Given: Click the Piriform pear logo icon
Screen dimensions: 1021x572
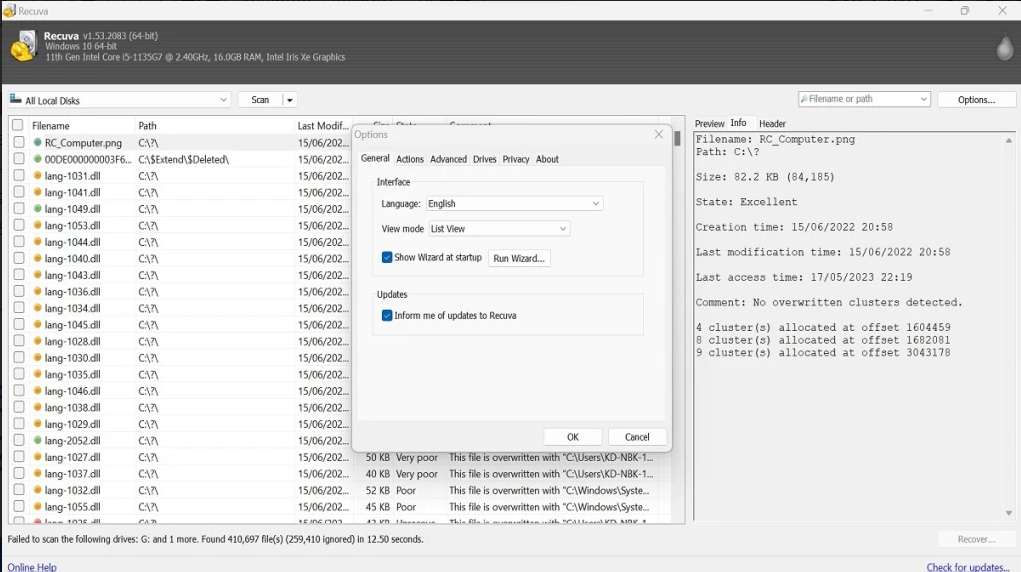Looking at the screenshot, I should tap(1005, 48).
